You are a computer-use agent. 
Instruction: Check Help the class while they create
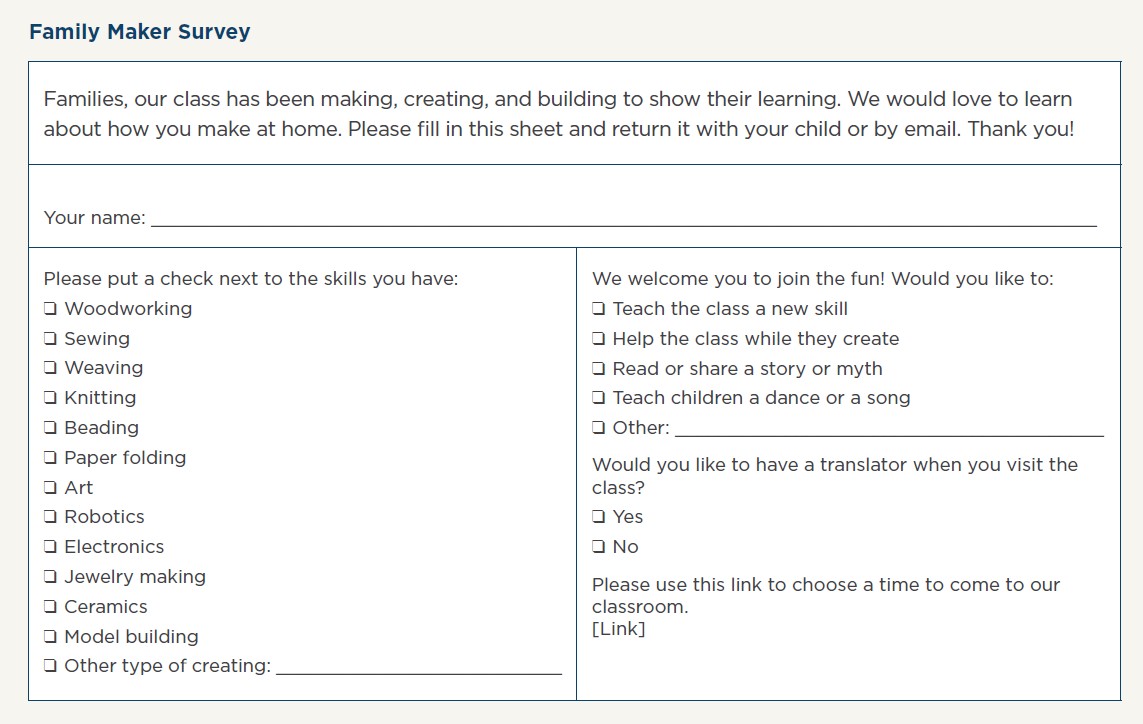click(598, 338)
